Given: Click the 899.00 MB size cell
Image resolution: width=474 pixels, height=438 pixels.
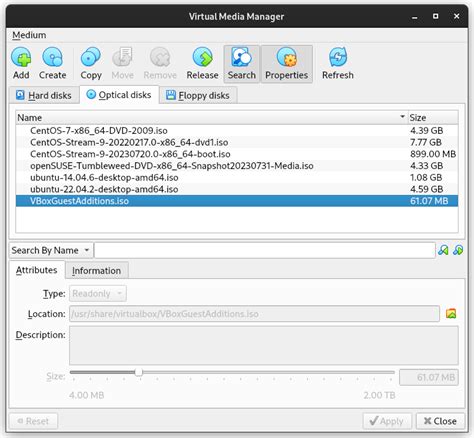Looking at the screenshot, I should [433, 154].
